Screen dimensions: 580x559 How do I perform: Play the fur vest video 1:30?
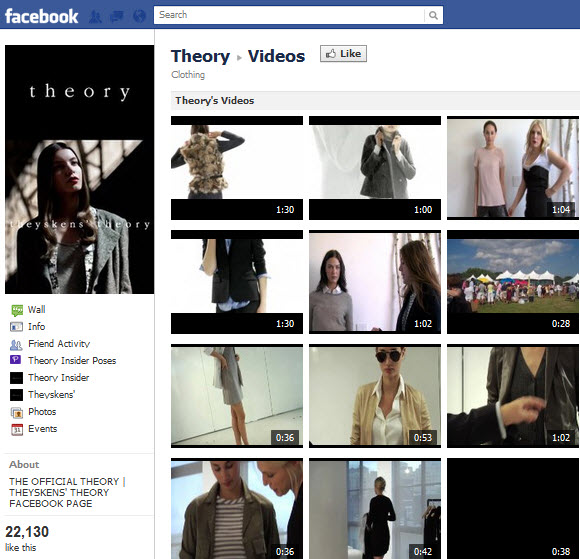(x=237, y=168)
